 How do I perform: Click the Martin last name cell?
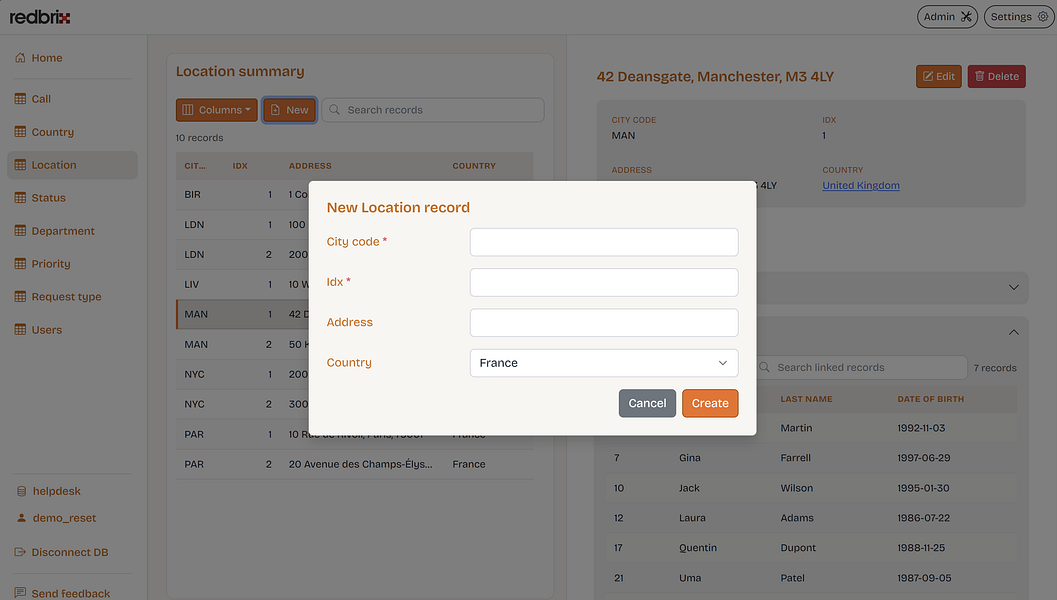click(796, 428)
